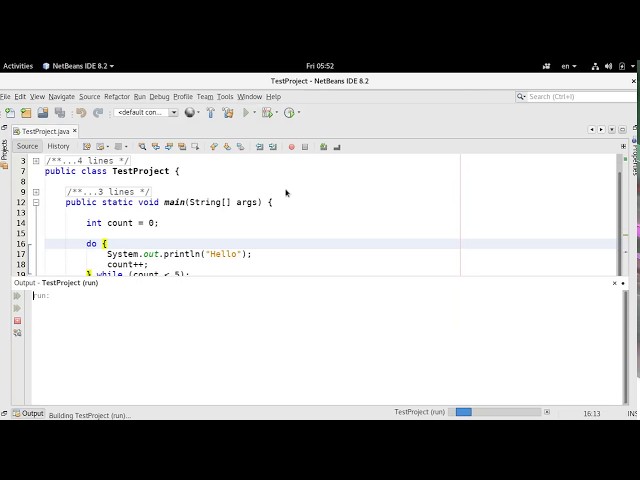Open the Tools menu
Viewport: 640px width, 480px height.
(225, 97)
